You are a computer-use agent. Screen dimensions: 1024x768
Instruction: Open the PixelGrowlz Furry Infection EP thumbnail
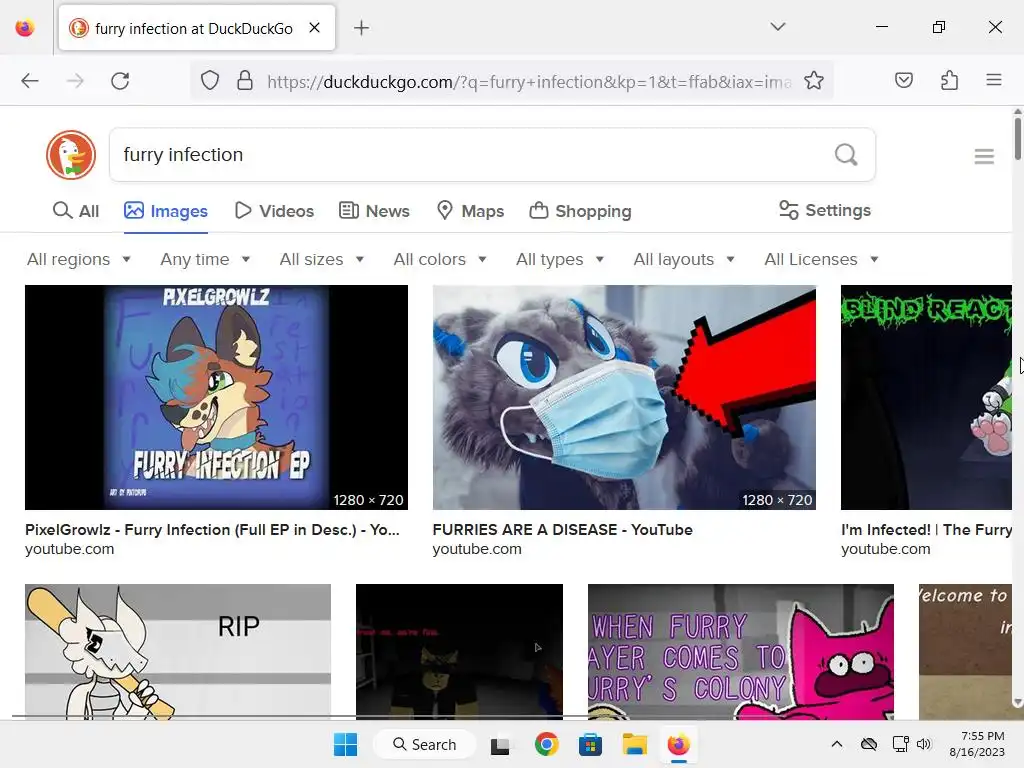pyautogui.click(x=216, y=397)
